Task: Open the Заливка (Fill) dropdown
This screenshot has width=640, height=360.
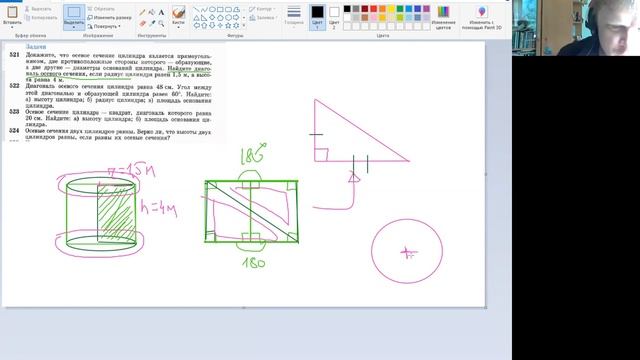Action: coord(263,18)
